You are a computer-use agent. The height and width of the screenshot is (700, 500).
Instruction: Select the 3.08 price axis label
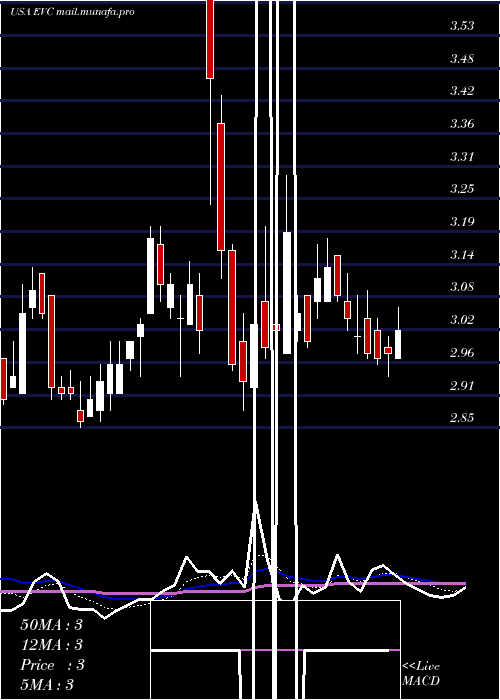[x=462, y=287]
